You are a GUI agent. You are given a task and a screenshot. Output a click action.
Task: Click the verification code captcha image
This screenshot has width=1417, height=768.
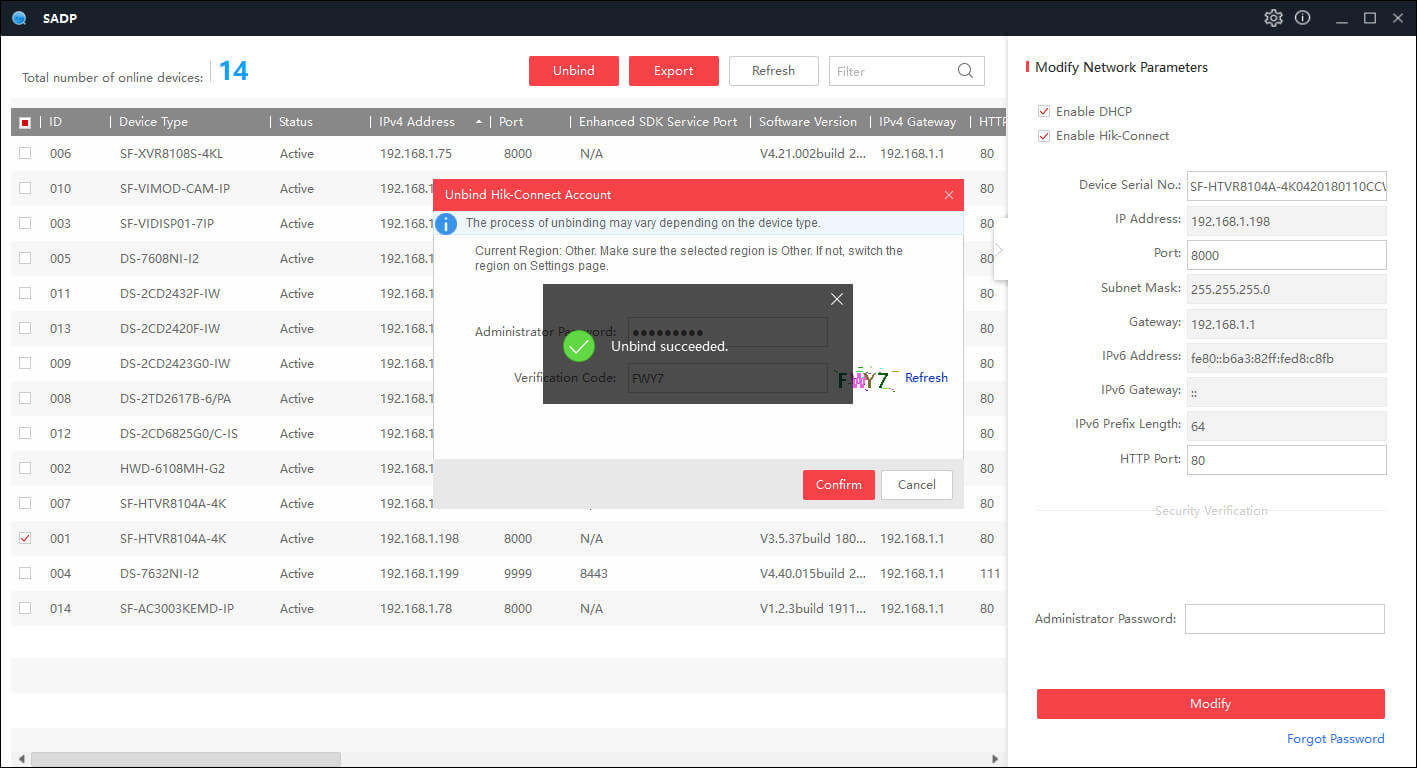(865, 379)
